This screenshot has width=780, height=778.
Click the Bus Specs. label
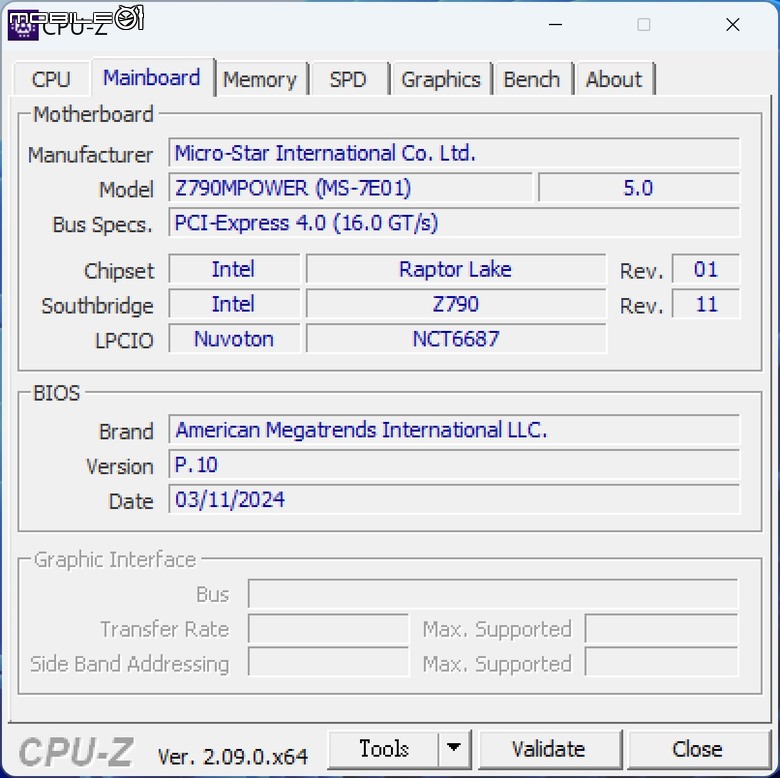click(102, 225)
